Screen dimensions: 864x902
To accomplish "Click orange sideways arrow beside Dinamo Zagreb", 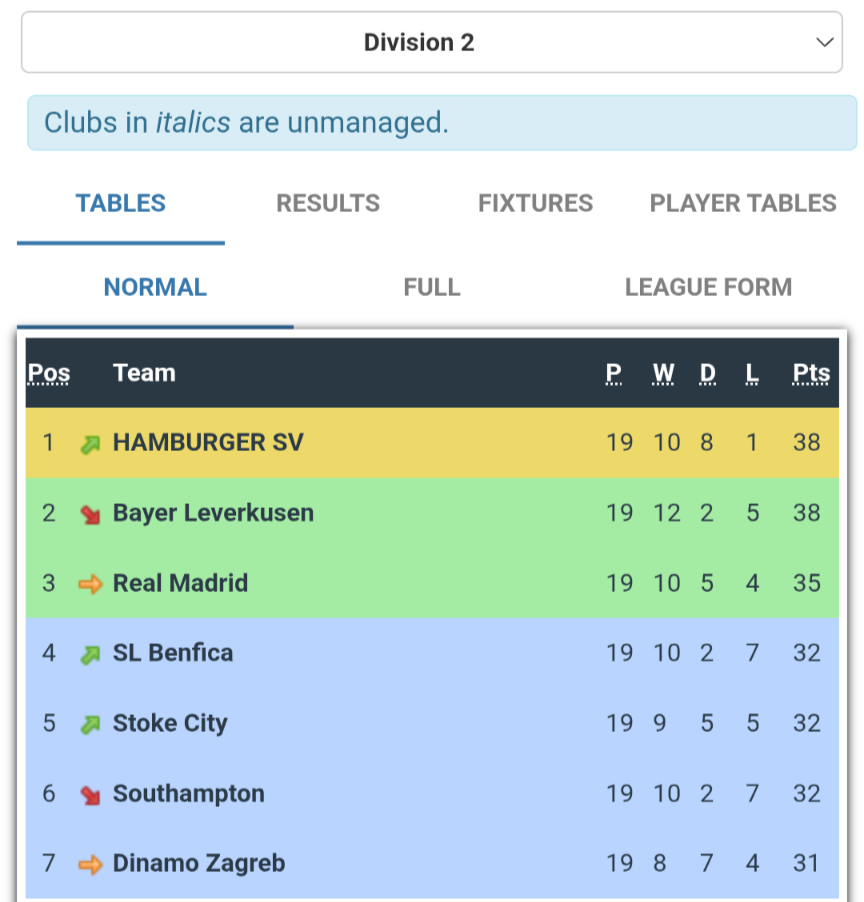I will pyautogui.click(x=90, y=864).
